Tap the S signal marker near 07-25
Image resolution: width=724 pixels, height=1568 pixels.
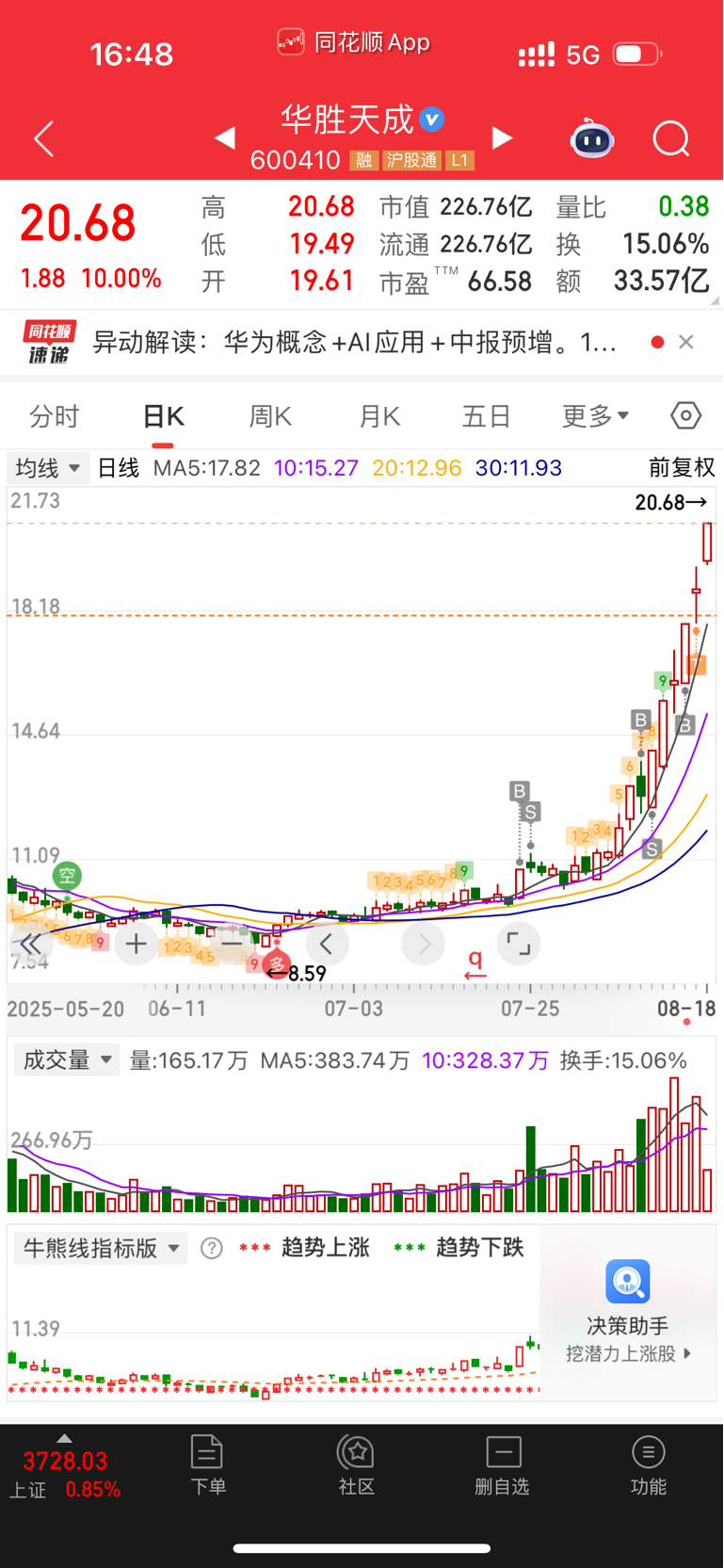pyautogui.click(x=531, y=812)
